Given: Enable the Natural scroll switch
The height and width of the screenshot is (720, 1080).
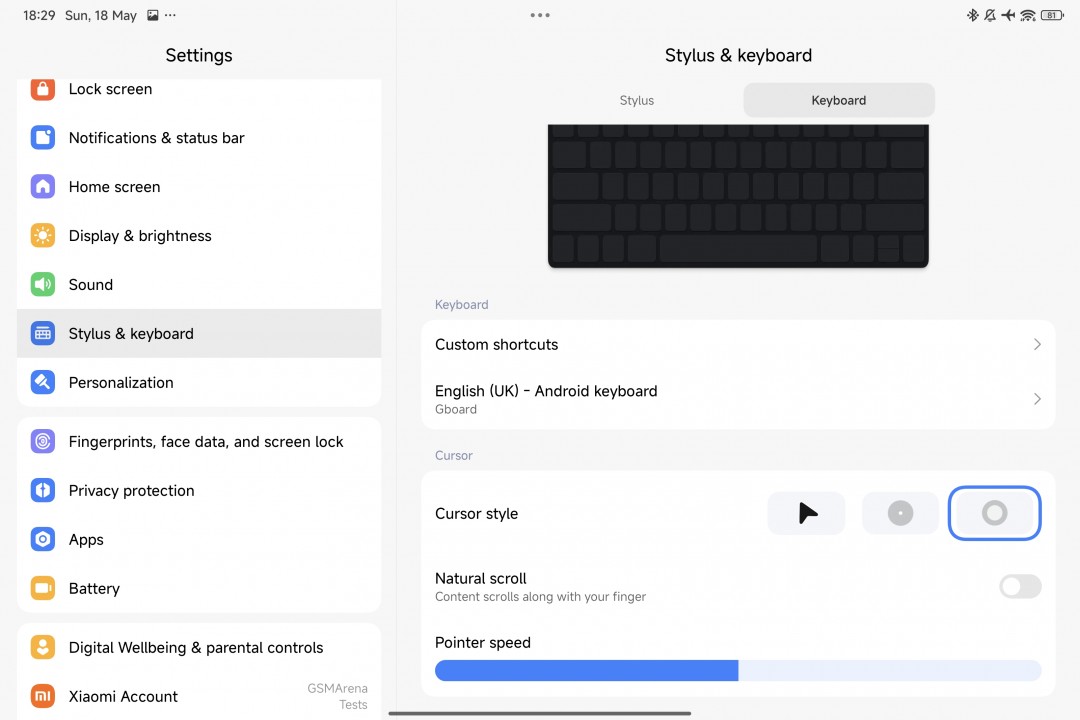Looking at the screenshot, I should point(1019,587).
